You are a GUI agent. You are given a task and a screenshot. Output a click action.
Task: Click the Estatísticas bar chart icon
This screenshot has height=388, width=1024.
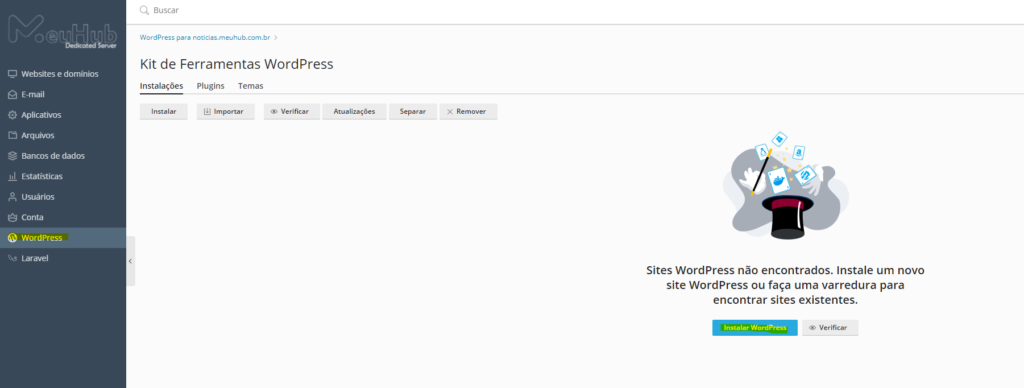coord(12,176)
